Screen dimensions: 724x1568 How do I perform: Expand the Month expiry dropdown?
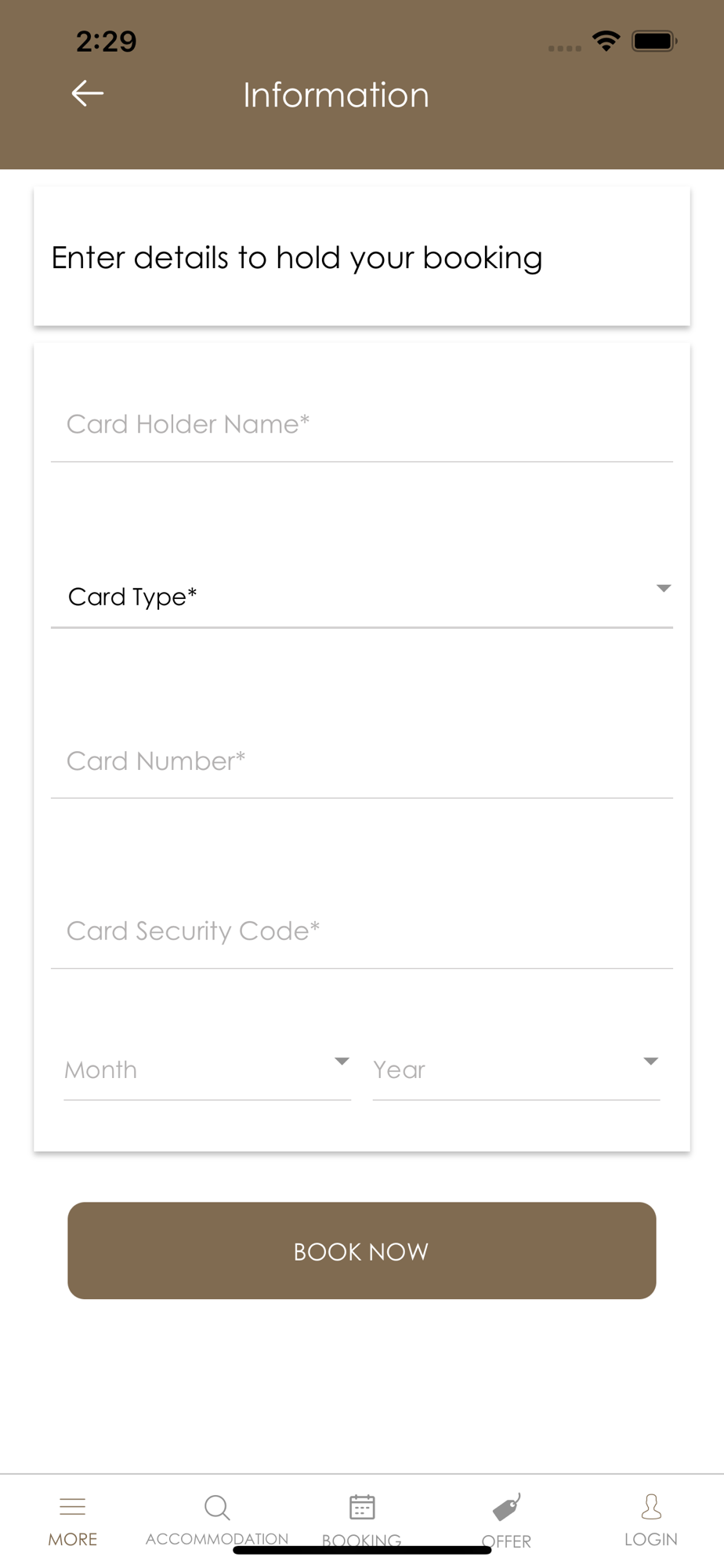pyautogui.click(x=207, y=1069)
